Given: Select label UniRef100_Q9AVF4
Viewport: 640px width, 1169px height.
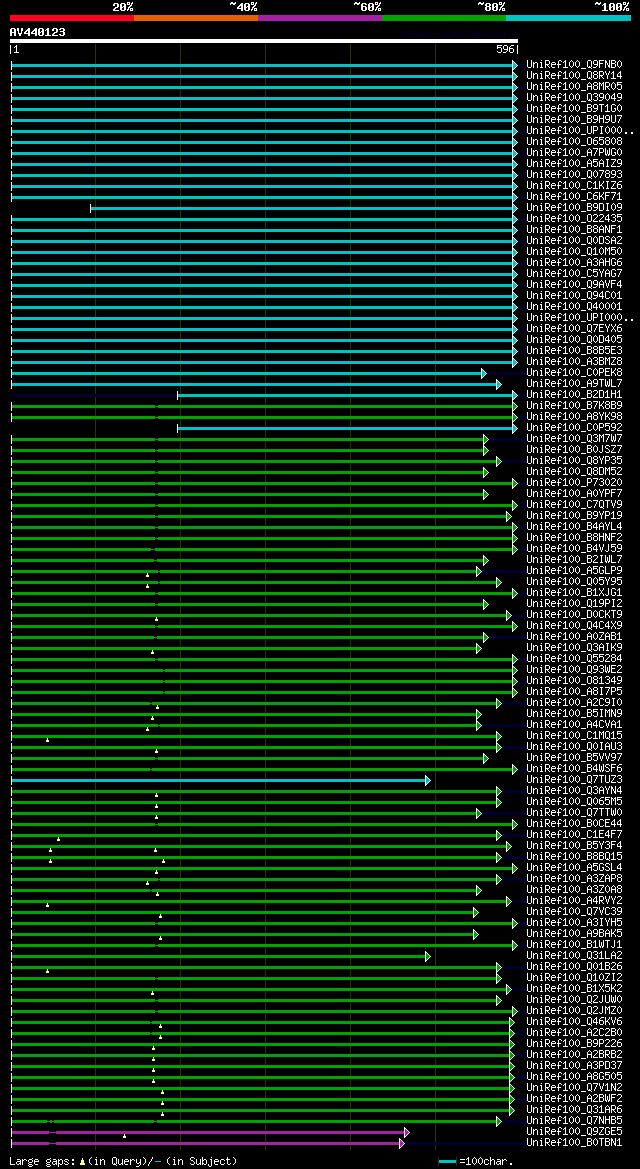Looking at the screenshot, I should 574,285.
